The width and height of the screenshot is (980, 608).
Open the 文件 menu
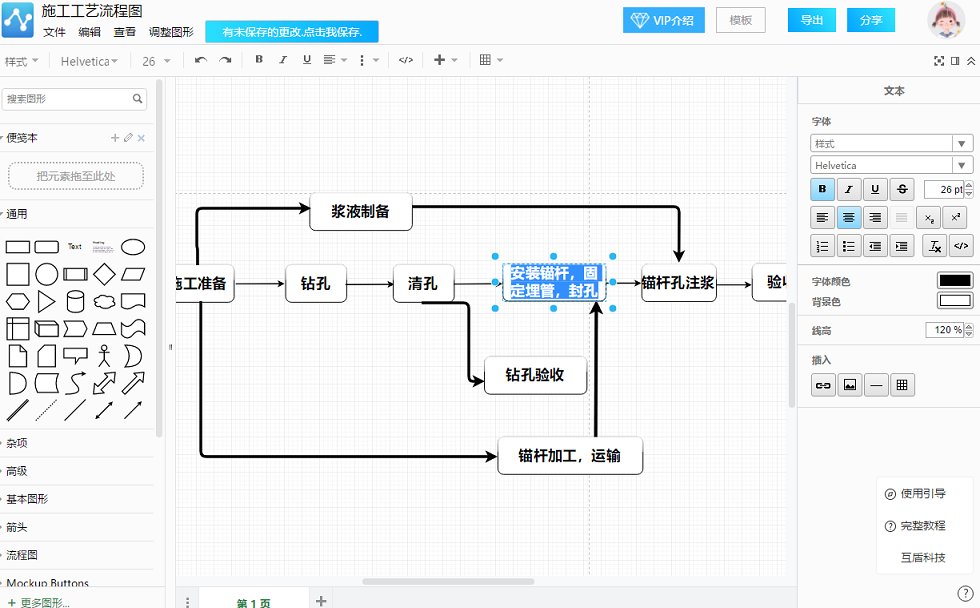(55, 34)
